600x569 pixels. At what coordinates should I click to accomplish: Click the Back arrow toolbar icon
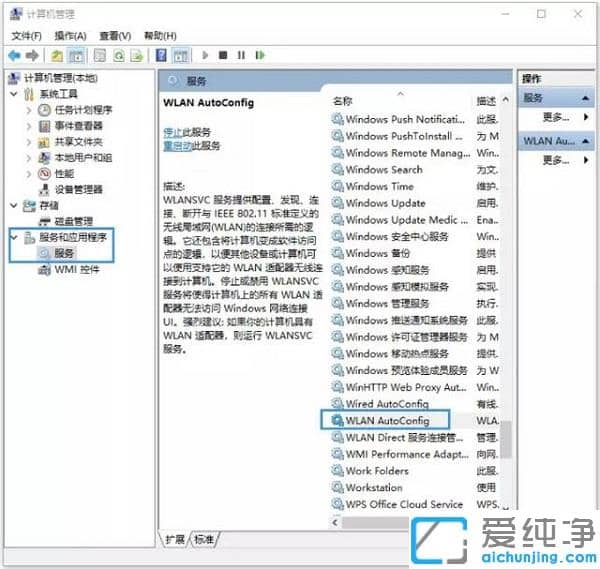[15, 56]
